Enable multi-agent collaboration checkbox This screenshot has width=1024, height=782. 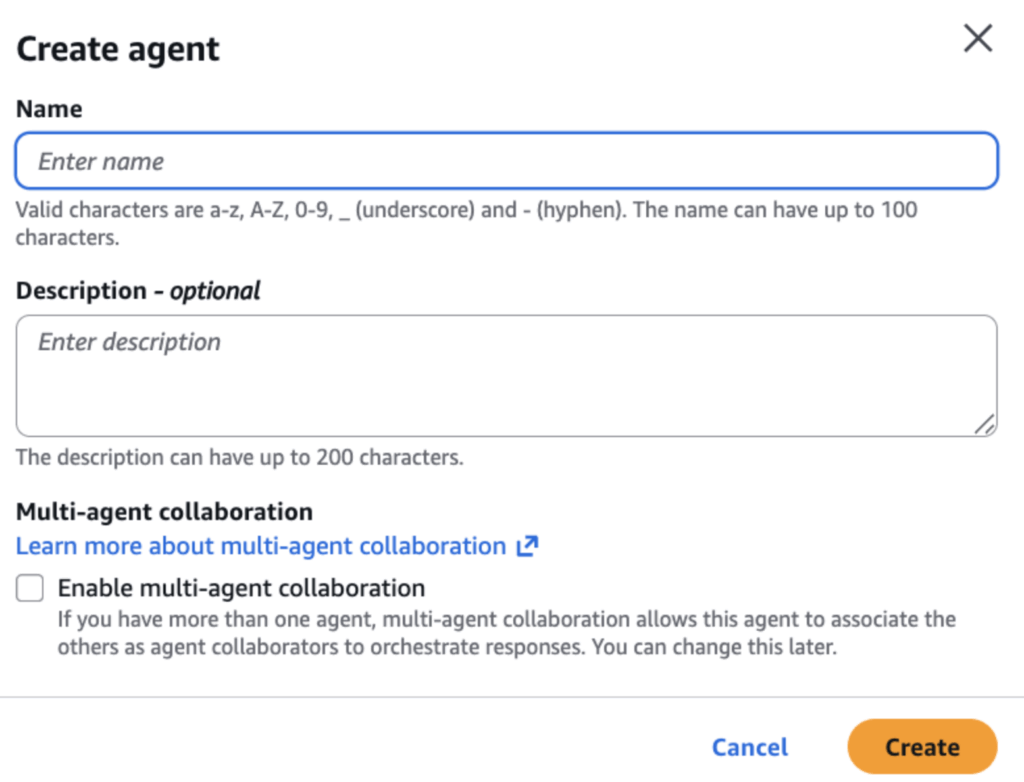coord(30,589)
